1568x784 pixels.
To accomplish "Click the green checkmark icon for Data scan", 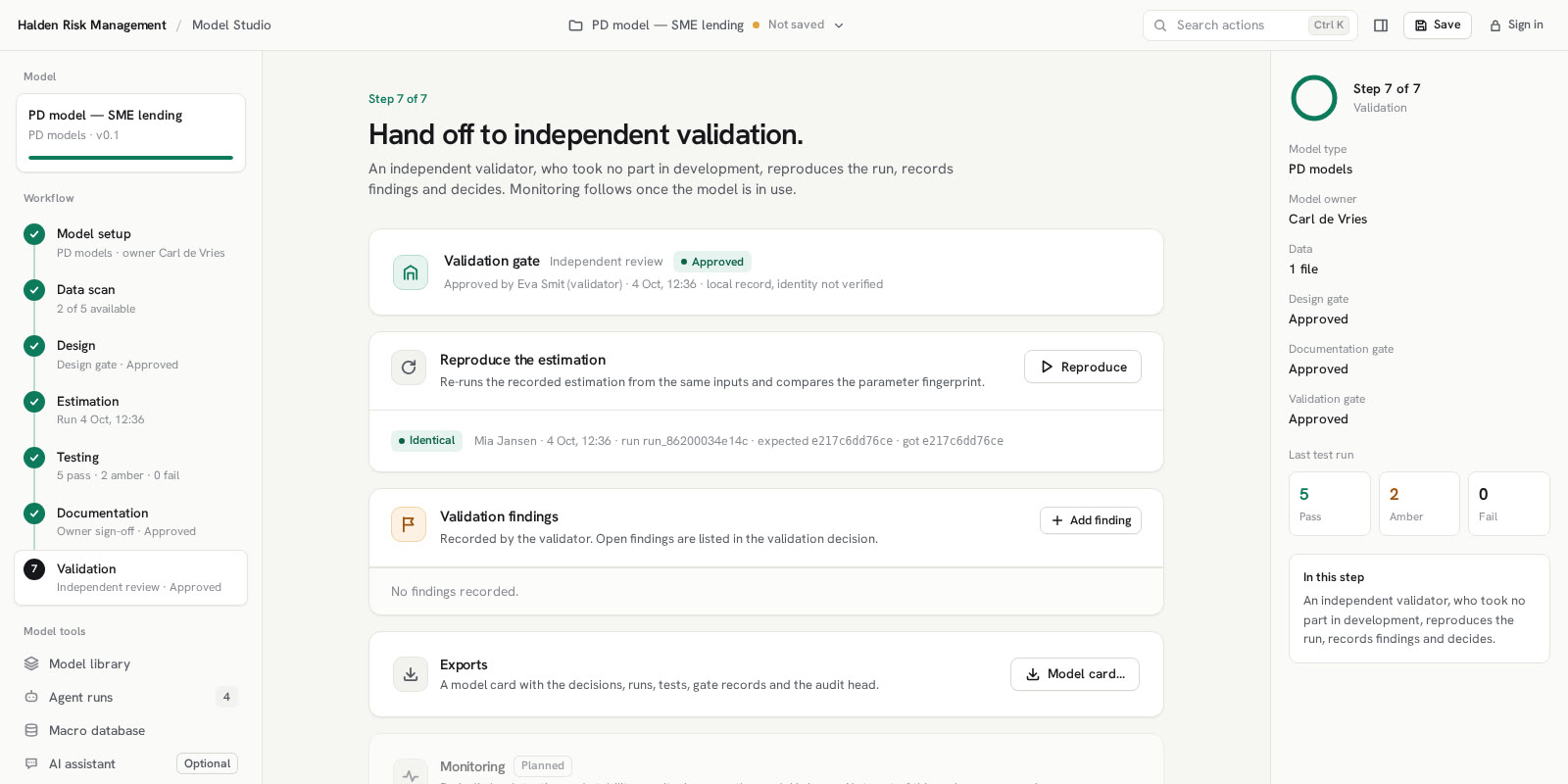I will [x=34, y=290].
